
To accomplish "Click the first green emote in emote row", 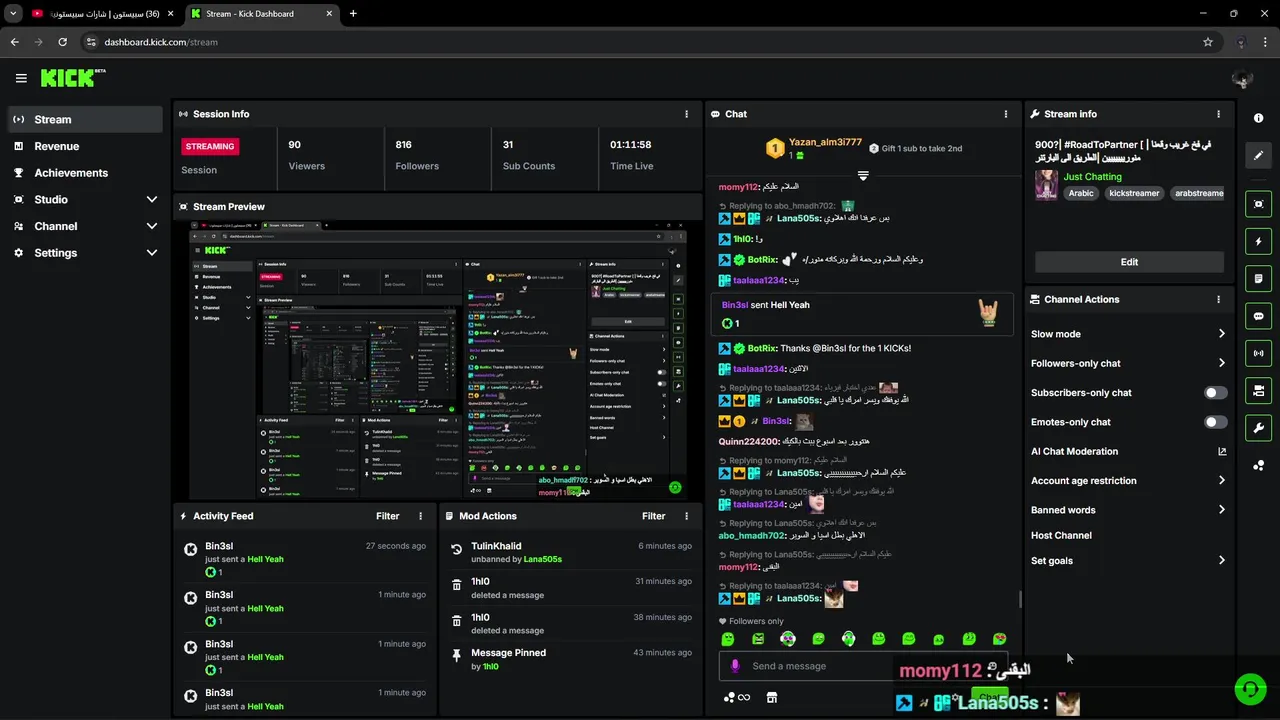I will click(728, 639).
